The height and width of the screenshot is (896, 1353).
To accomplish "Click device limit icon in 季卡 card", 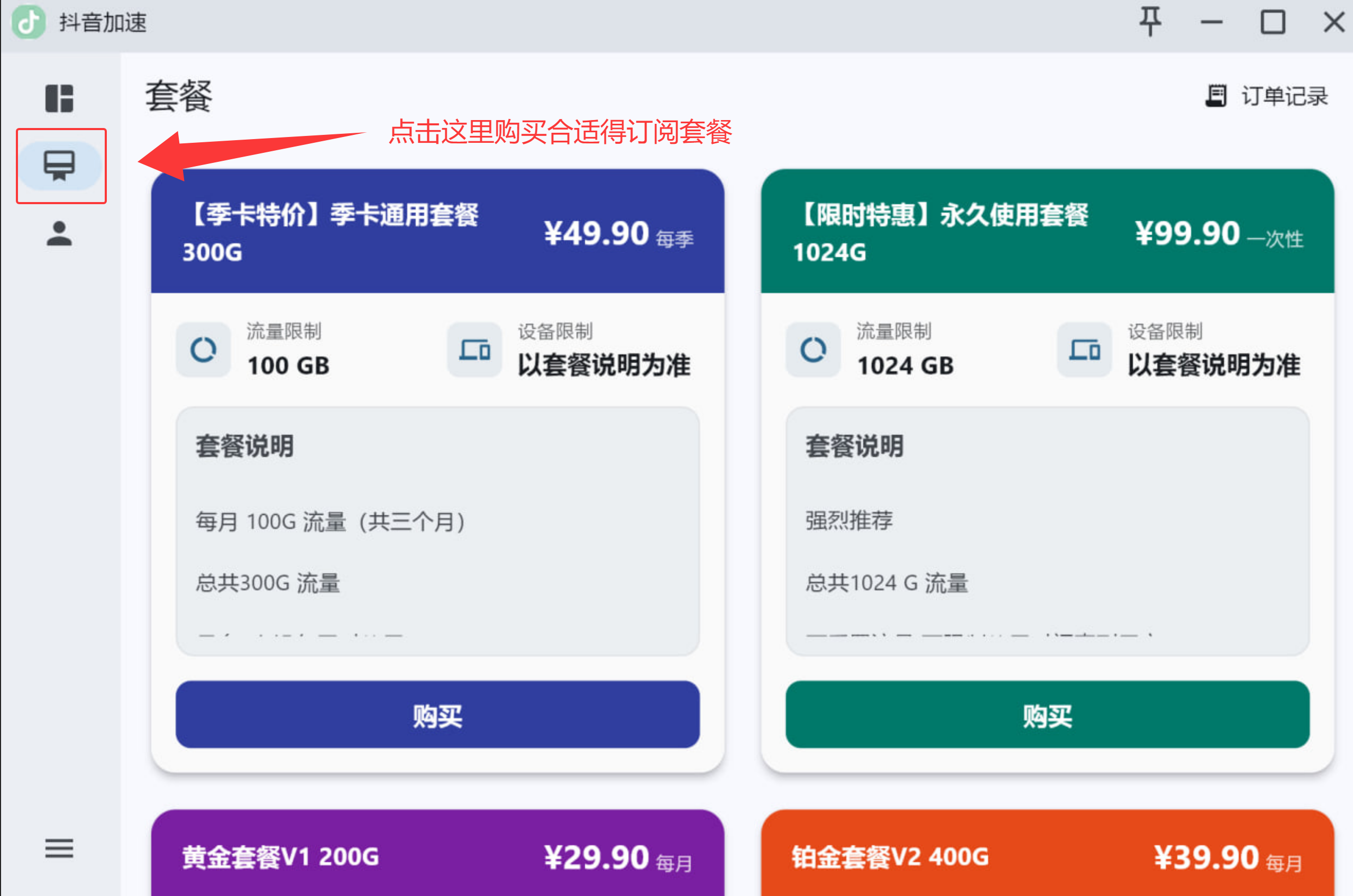I will coord(474,349).
